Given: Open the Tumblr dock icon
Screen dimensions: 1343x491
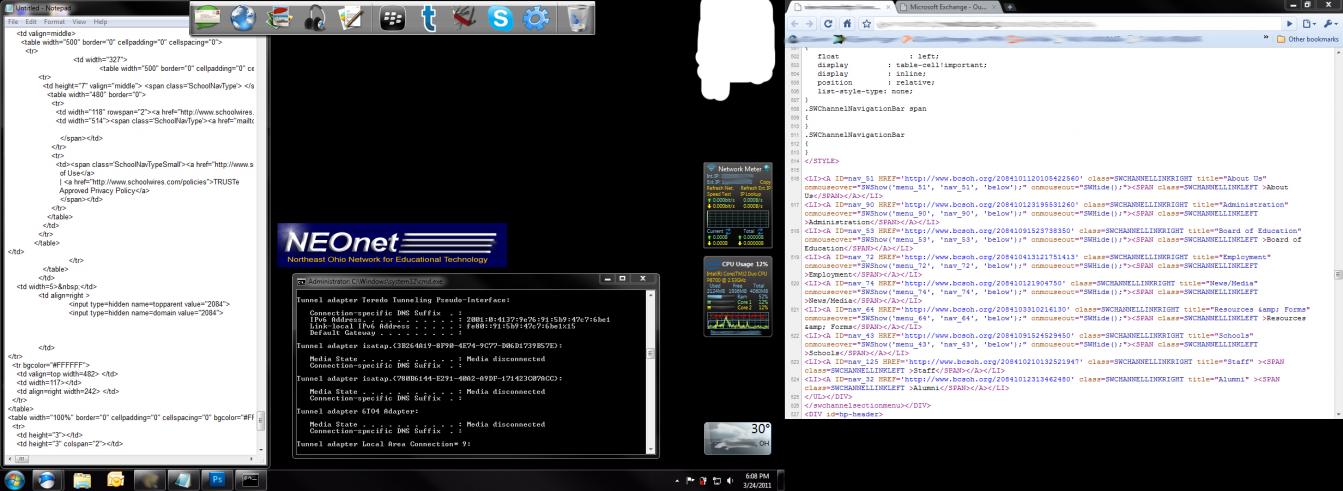Looking at the screenshot, I should (428, 18).
